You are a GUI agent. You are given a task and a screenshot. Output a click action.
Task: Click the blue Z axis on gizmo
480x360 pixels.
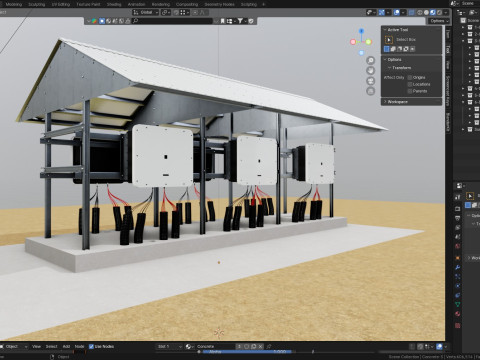(361, 31)
